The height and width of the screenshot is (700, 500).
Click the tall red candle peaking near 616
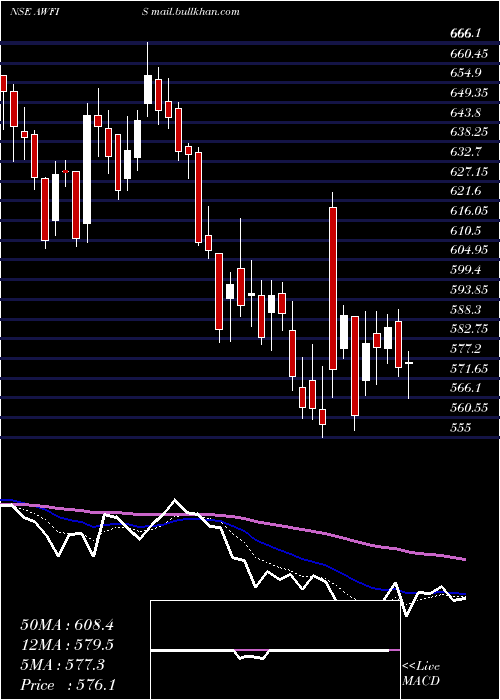point(333,289)
